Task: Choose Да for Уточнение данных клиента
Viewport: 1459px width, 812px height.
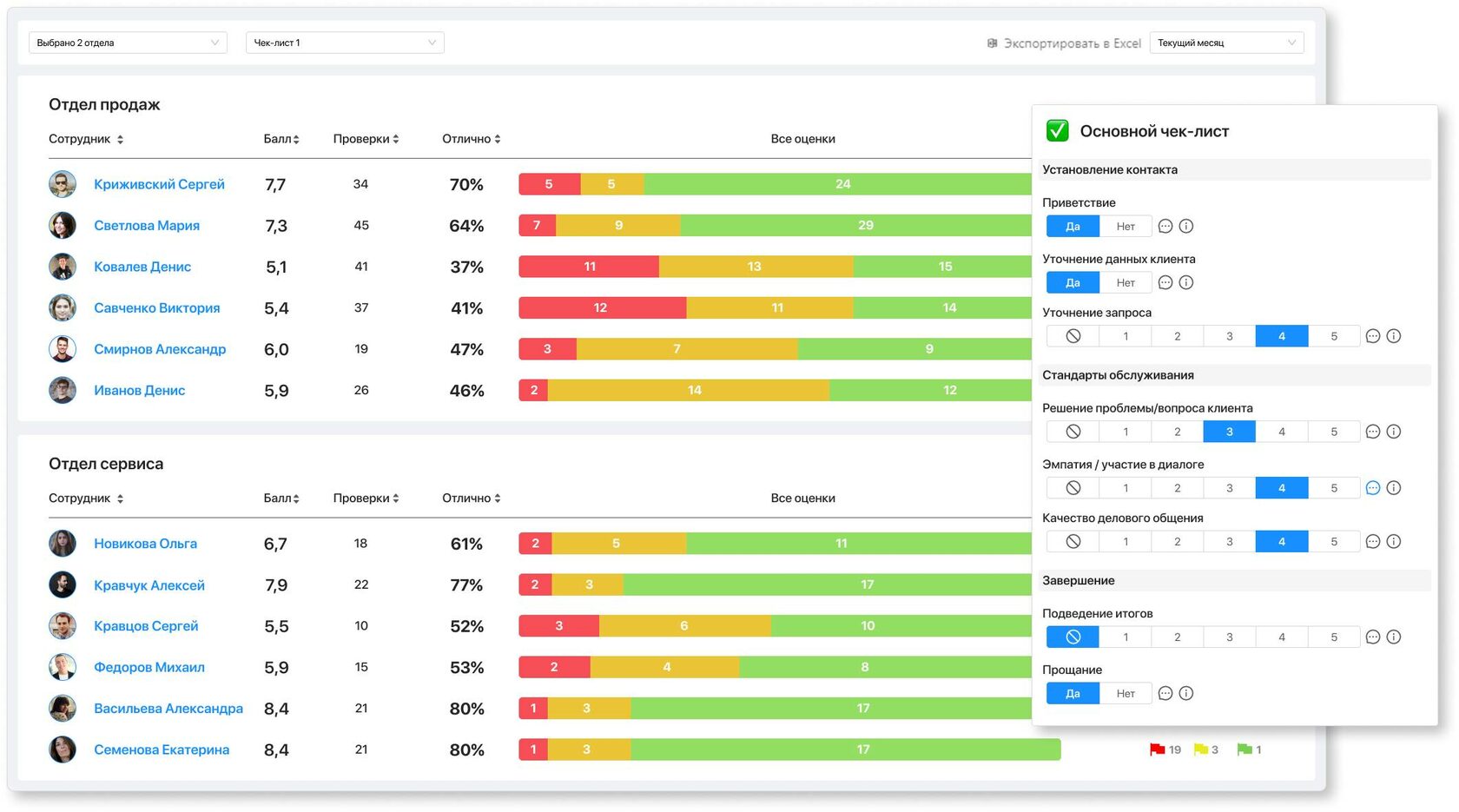Action: tap(1073, 283)
